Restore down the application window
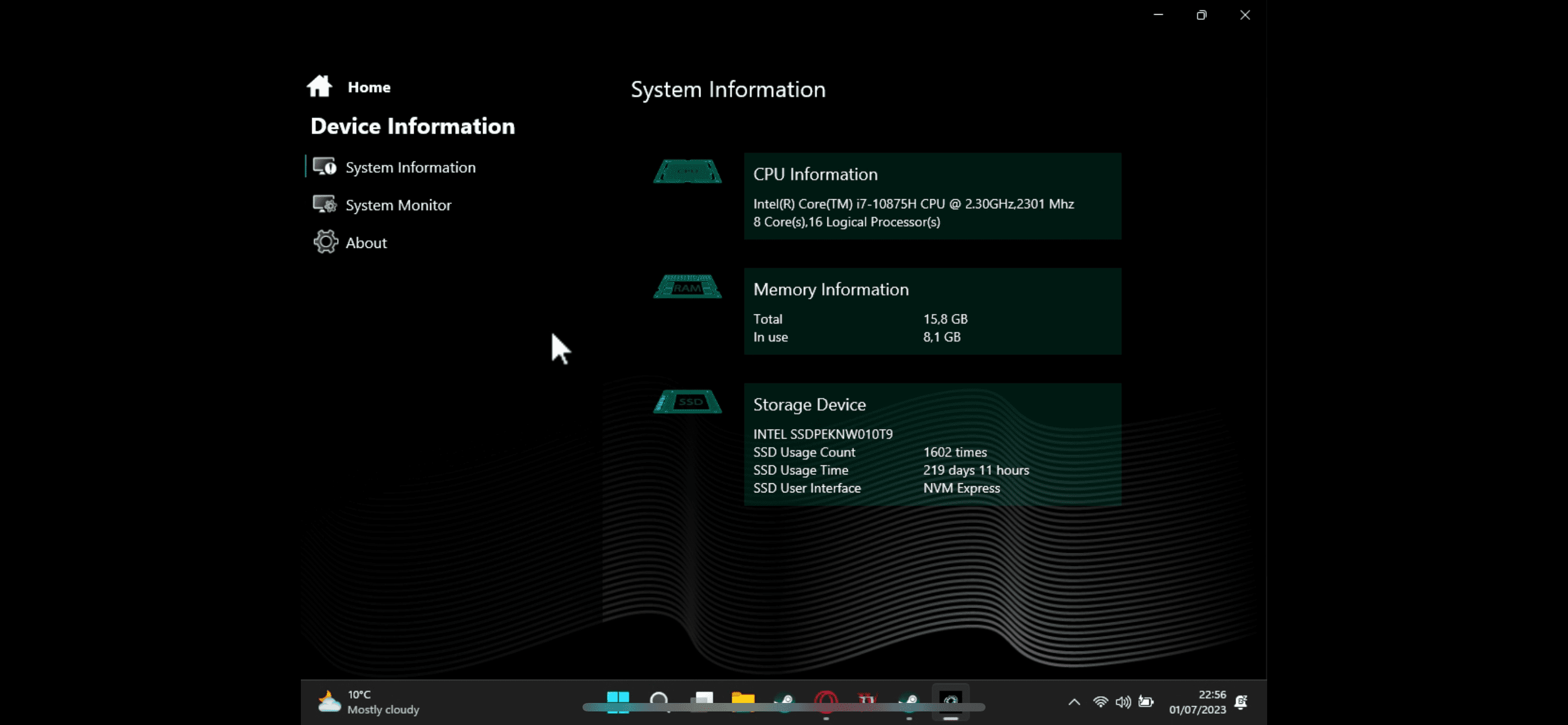Viewport: 1568px width, 725px height. coord(1202,15)
